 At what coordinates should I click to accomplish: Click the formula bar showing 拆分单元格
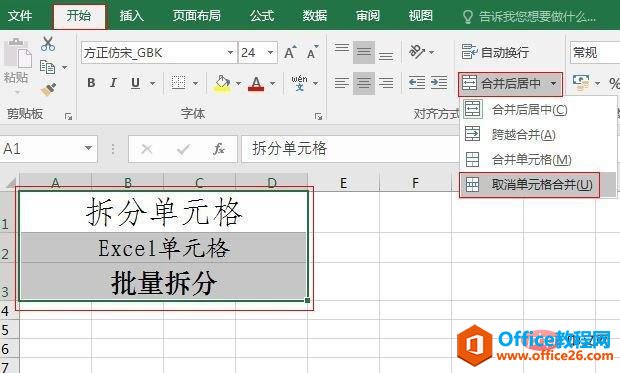click(x=350, y=149)
